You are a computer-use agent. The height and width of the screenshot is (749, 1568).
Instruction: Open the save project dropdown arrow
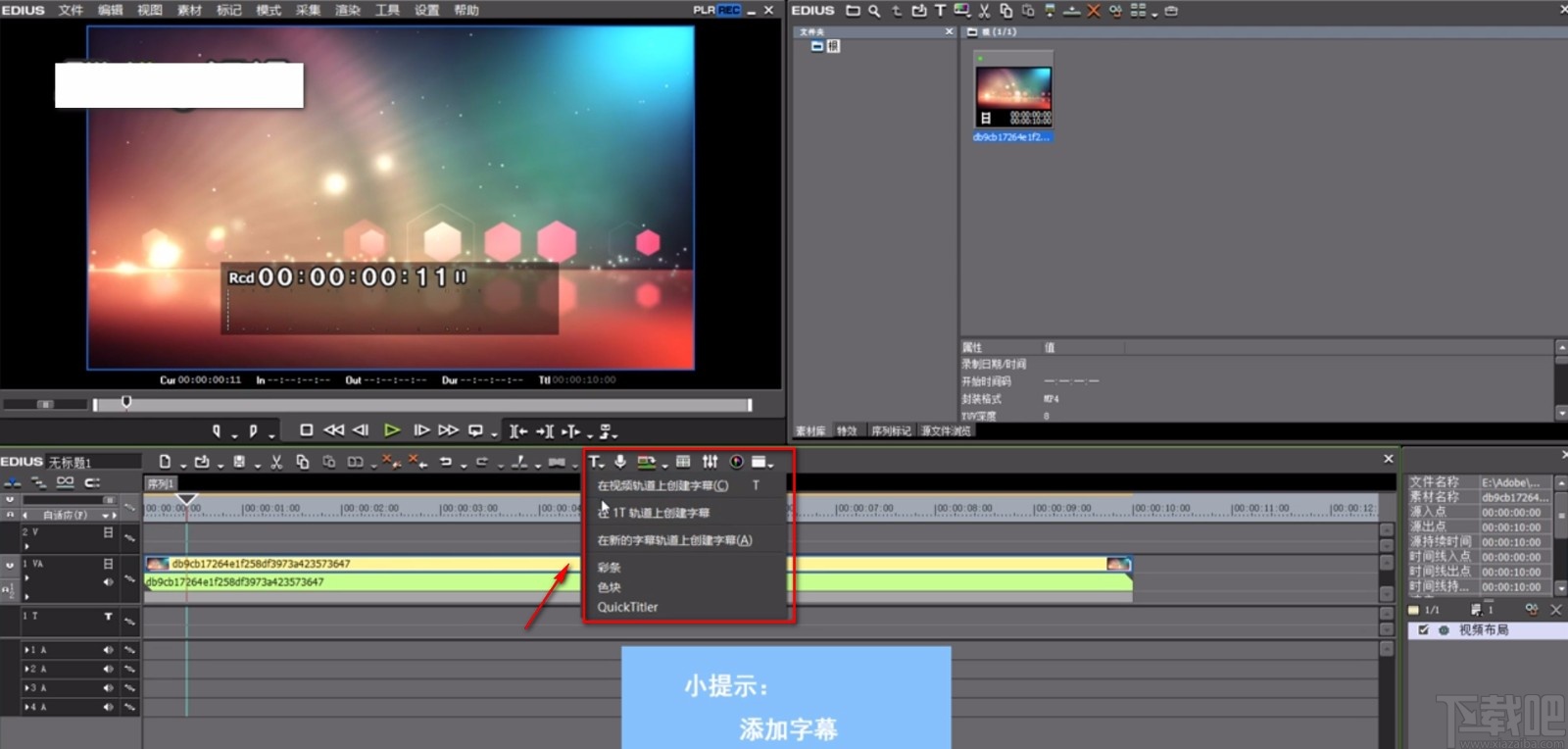(x=257, y=465)
